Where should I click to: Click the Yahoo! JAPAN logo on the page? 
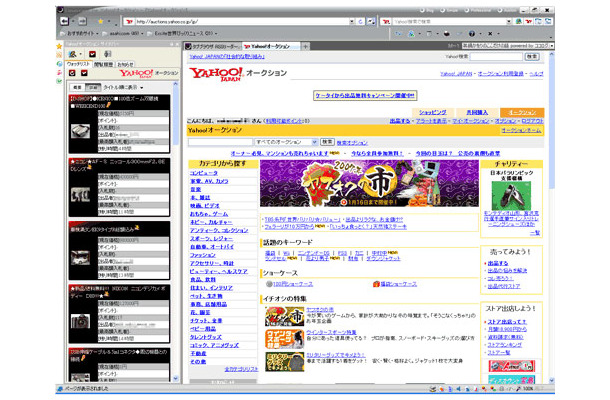point(216,74)
